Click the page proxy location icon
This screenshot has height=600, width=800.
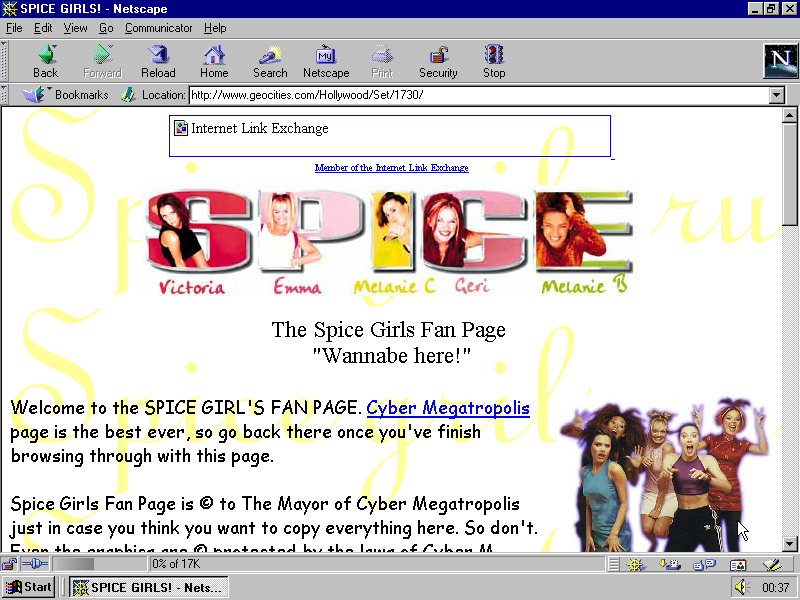[128, 94]
